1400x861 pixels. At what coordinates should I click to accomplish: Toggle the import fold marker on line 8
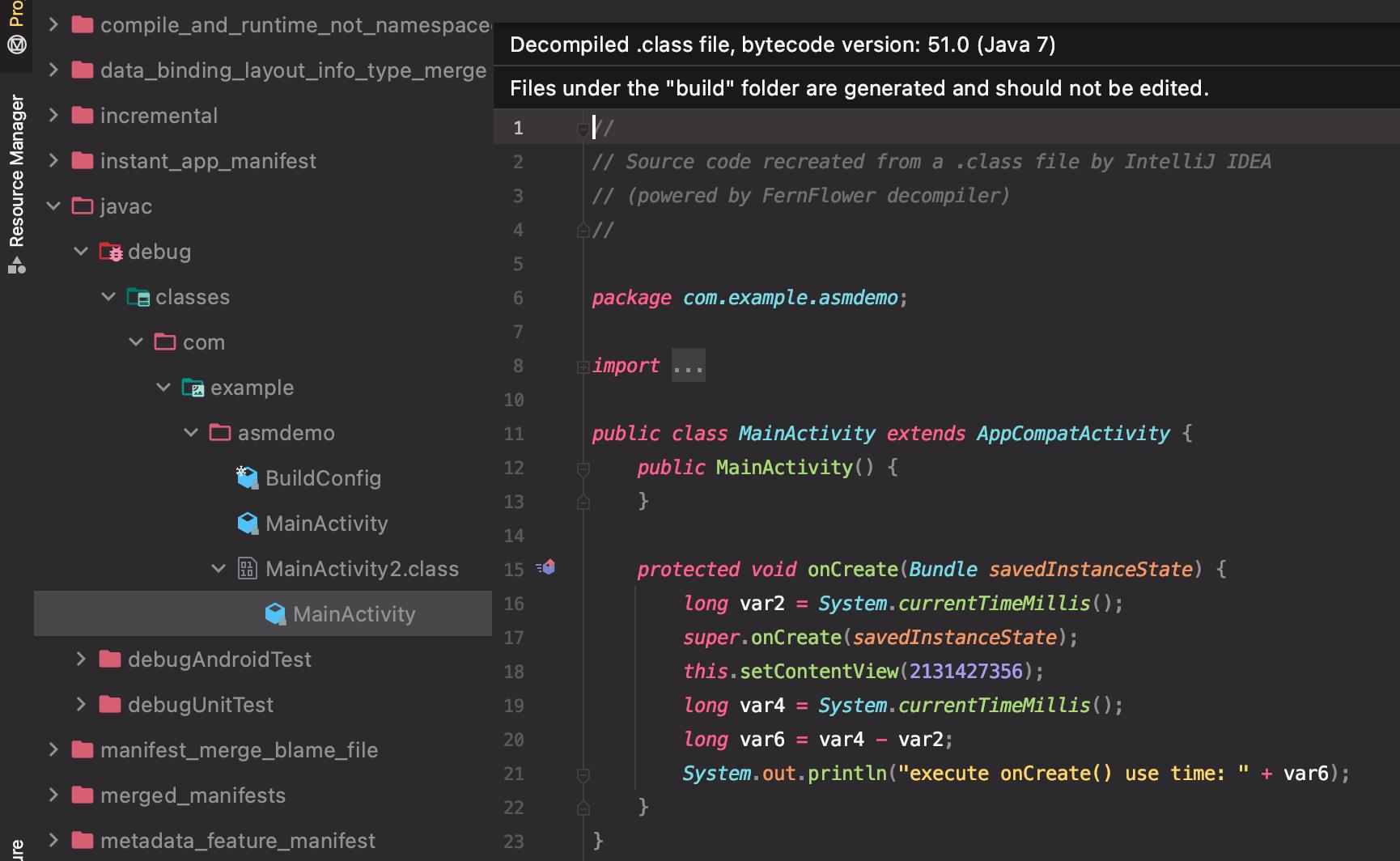583,367
